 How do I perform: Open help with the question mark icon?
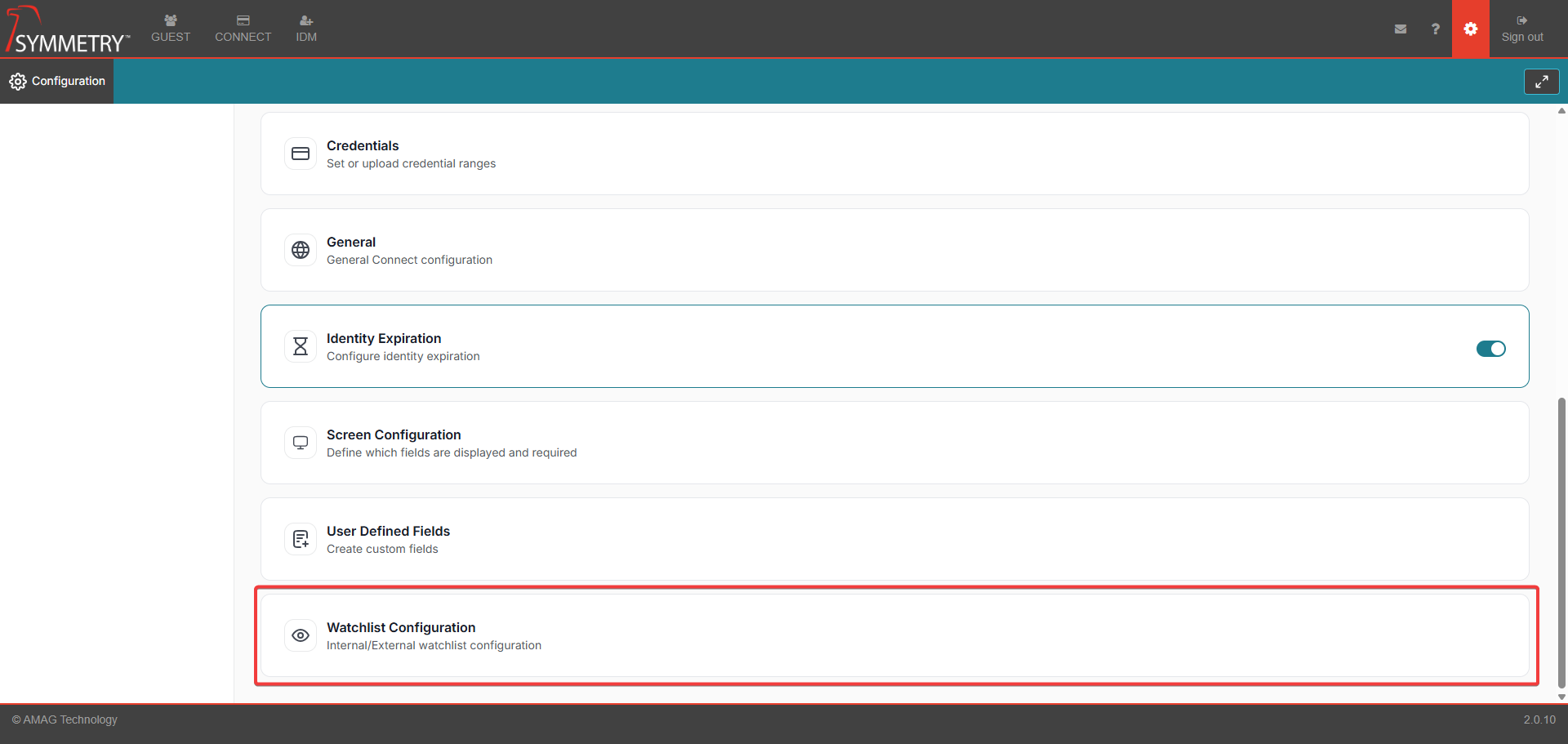1435,29
